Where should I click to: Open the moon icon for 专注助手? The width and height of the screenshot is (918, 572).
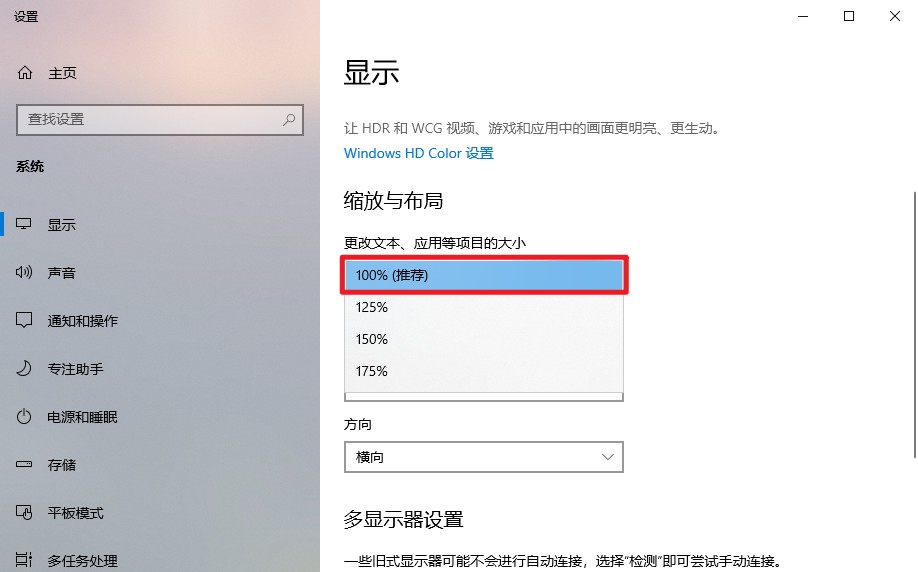pos(23,368)
